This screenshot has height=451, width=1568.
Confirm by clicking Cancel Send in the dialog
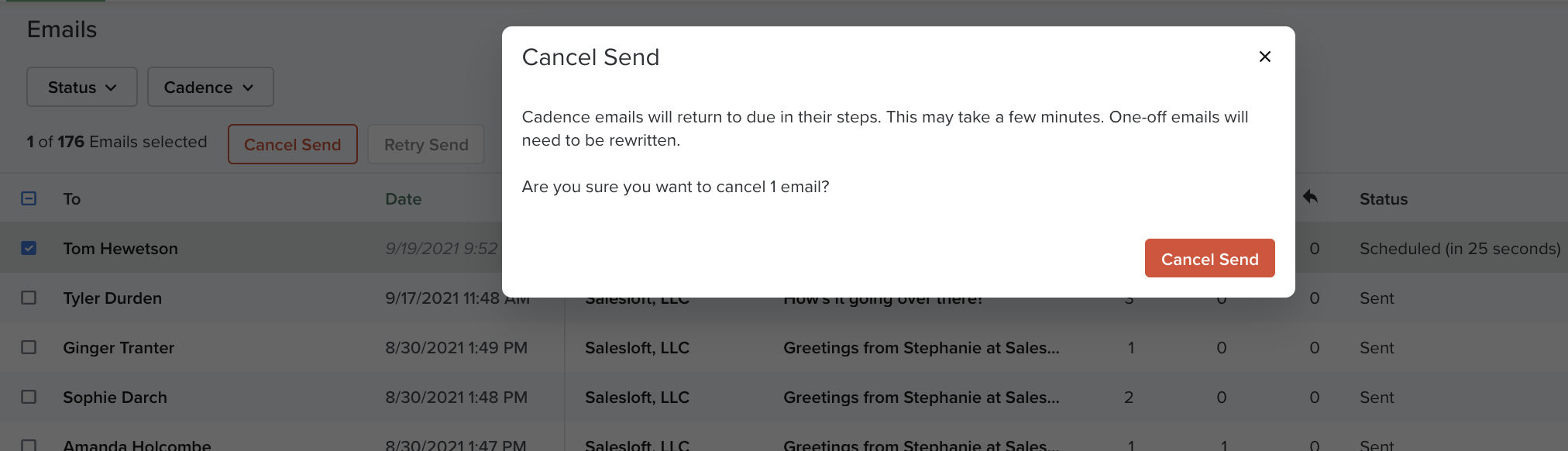1209,258
